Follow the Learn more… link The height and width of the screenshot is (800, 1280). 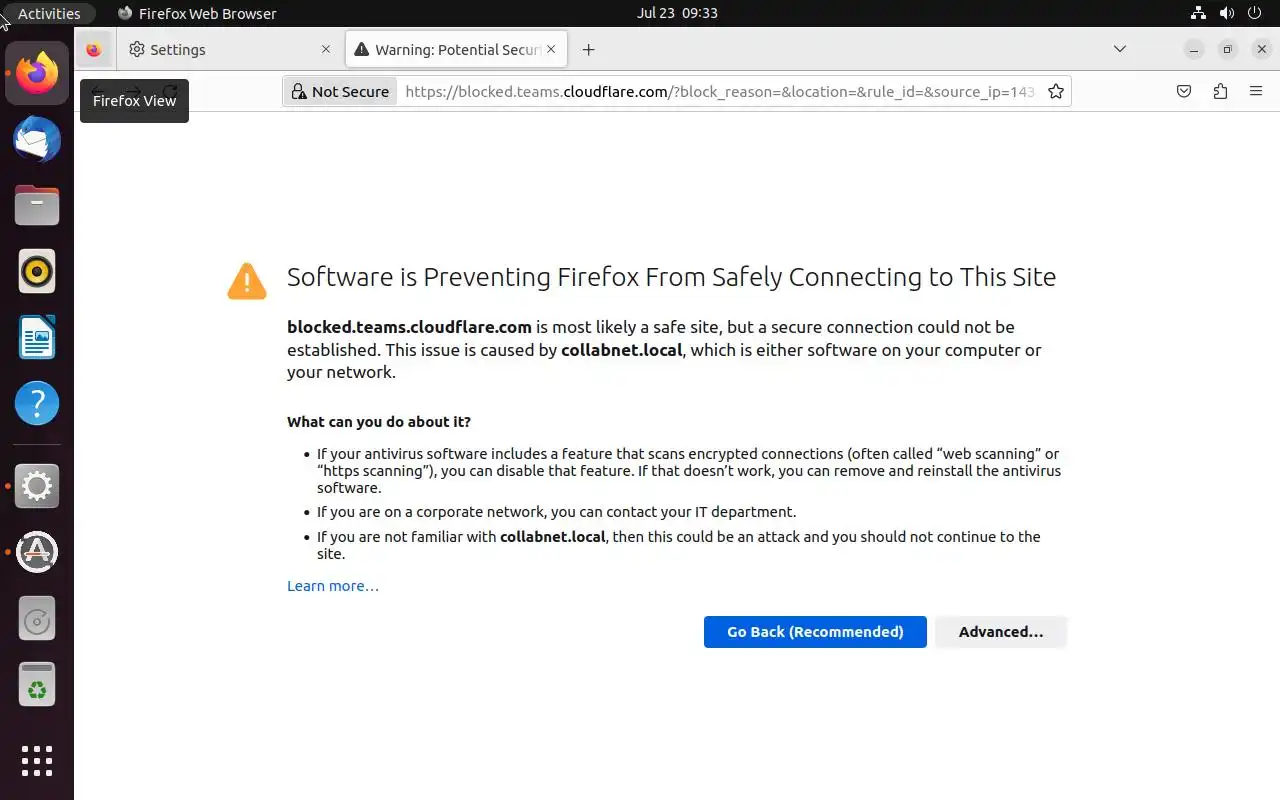click(332, 586)
